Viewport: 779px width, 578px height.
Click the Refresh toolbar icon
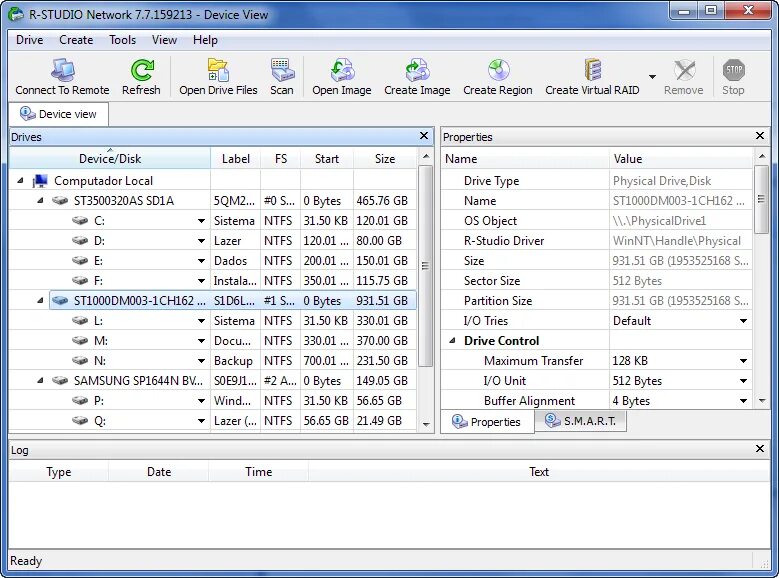(142, 70)
